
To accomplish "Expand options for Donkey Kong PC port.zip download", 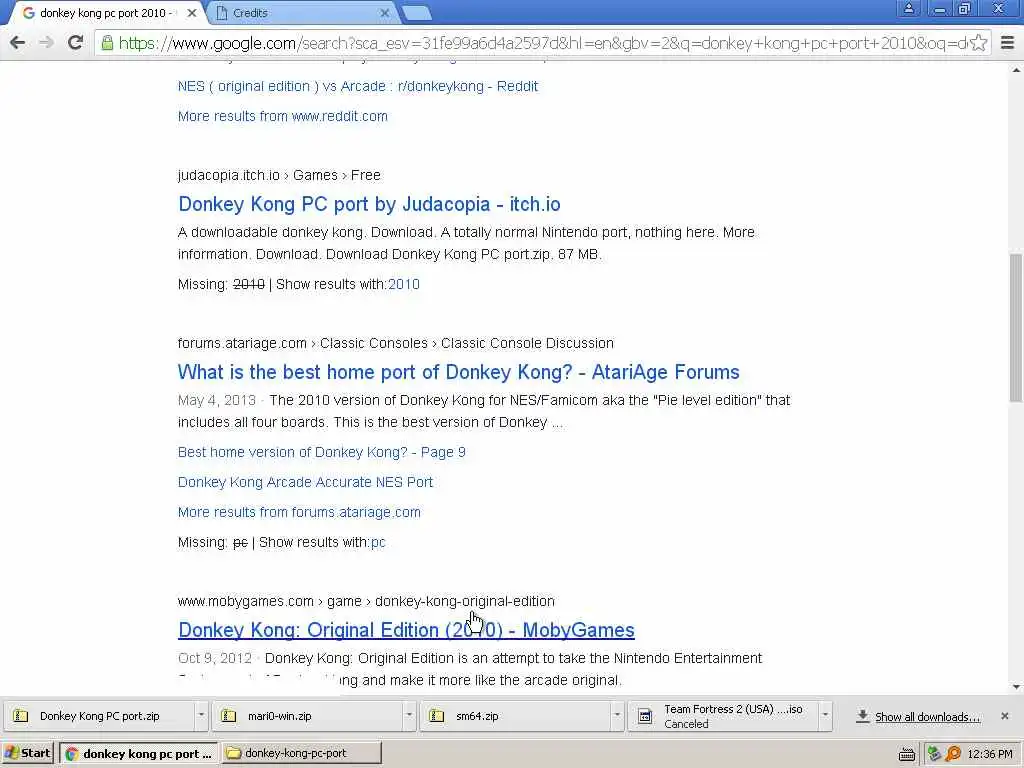I will 201,716.
